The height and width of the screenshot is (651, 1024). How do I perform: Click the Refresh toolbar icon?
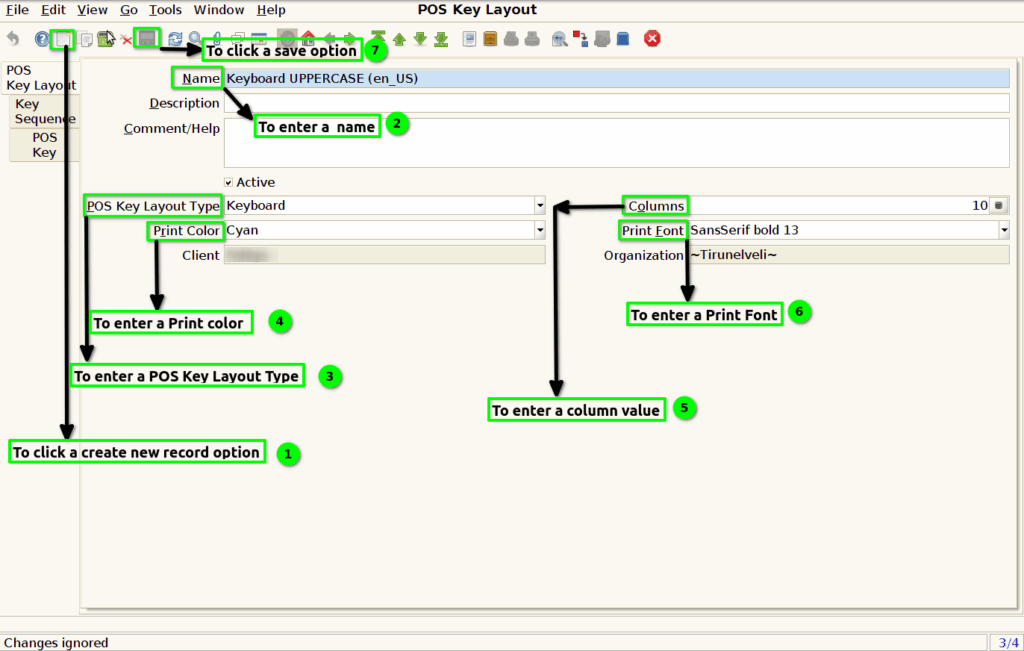(175, 39)
